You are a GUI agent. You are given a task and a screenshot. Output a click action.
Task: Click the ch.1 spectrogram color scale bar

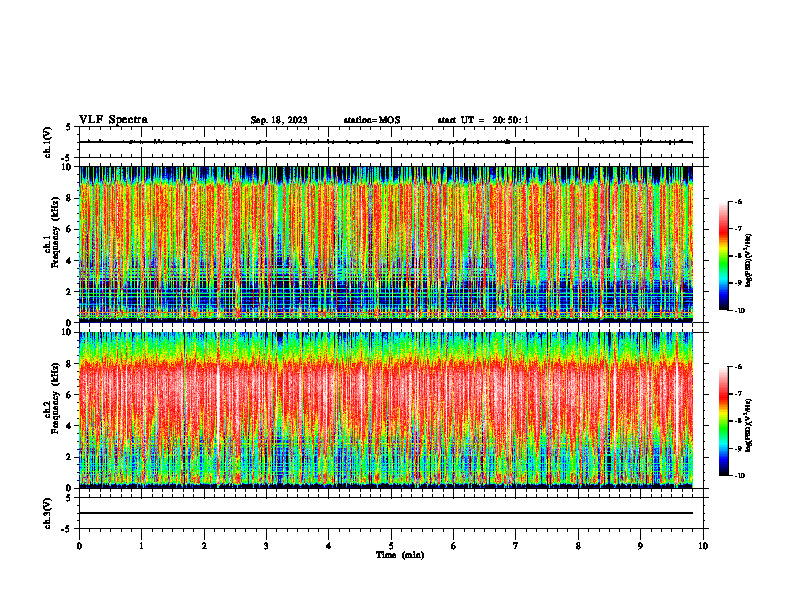click(724, 256)
